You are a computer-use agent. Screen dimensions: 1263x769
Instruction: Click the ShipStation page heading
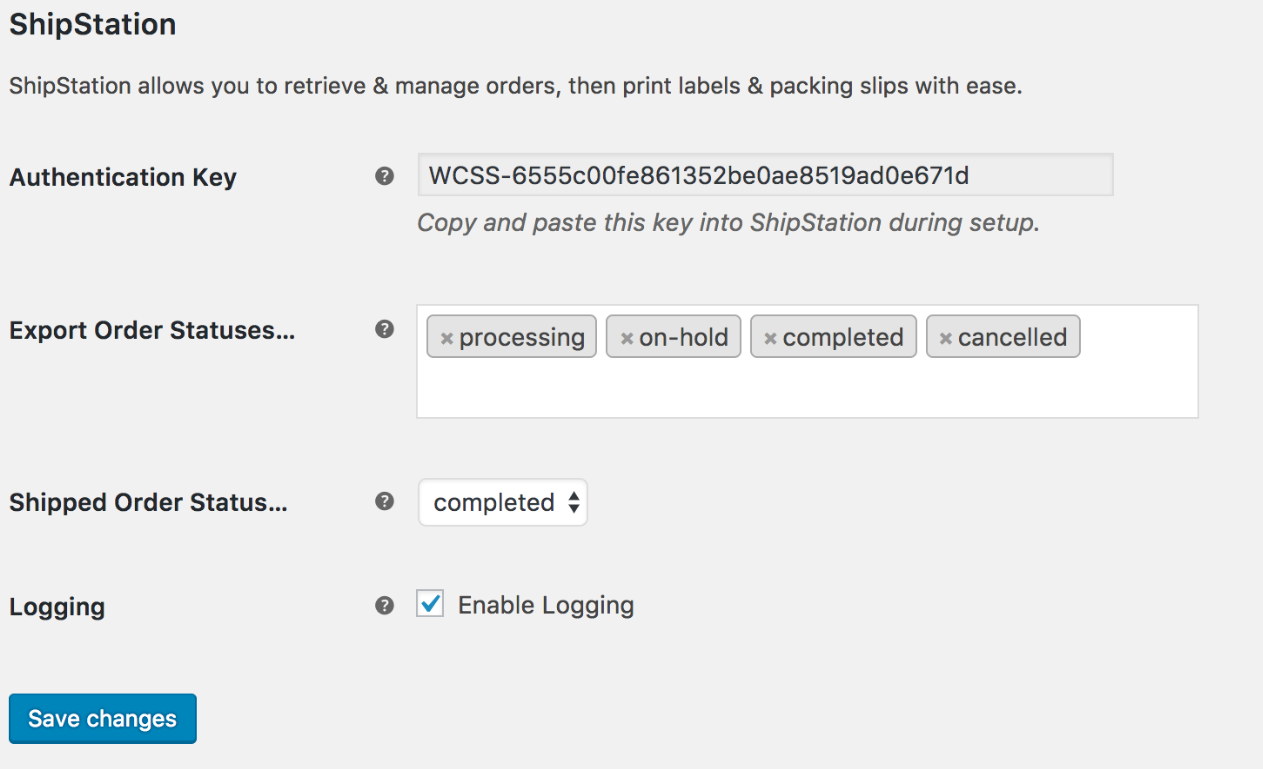[92, 24]
